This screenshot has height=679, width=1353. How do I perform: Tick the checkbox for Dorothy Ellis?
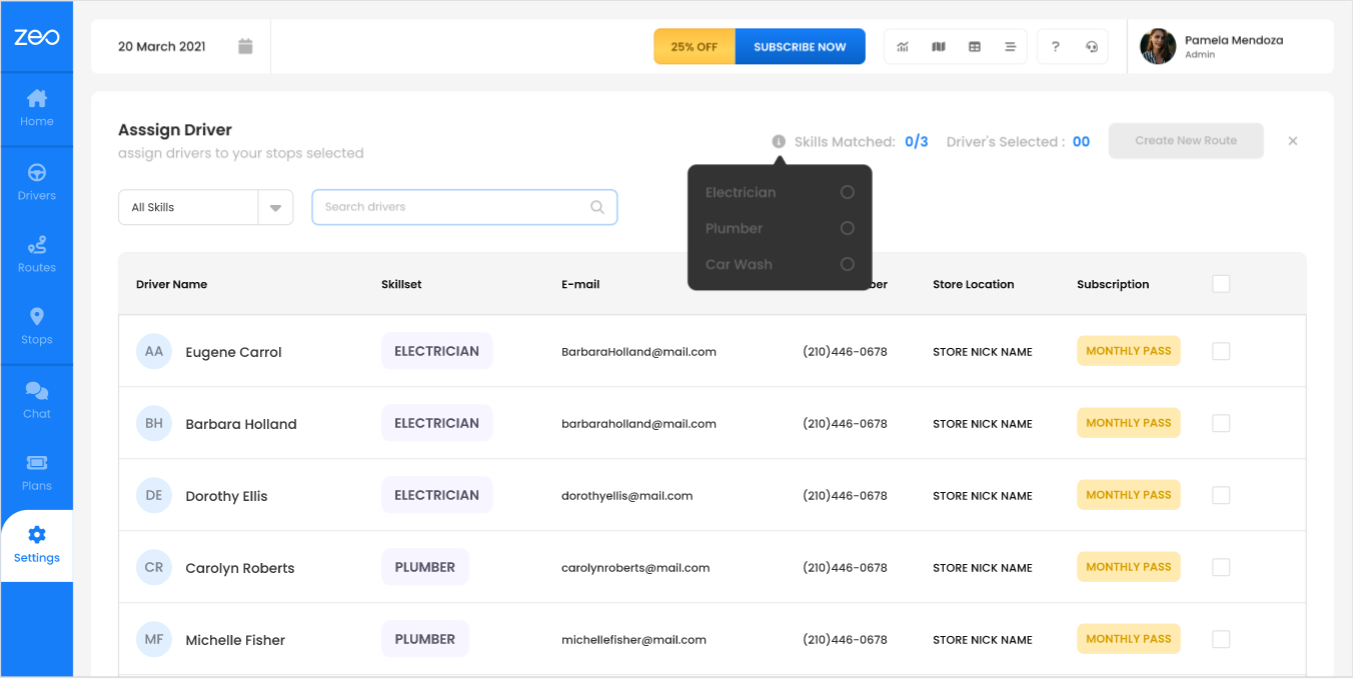pyautogui.click(x=1221, y=495)
